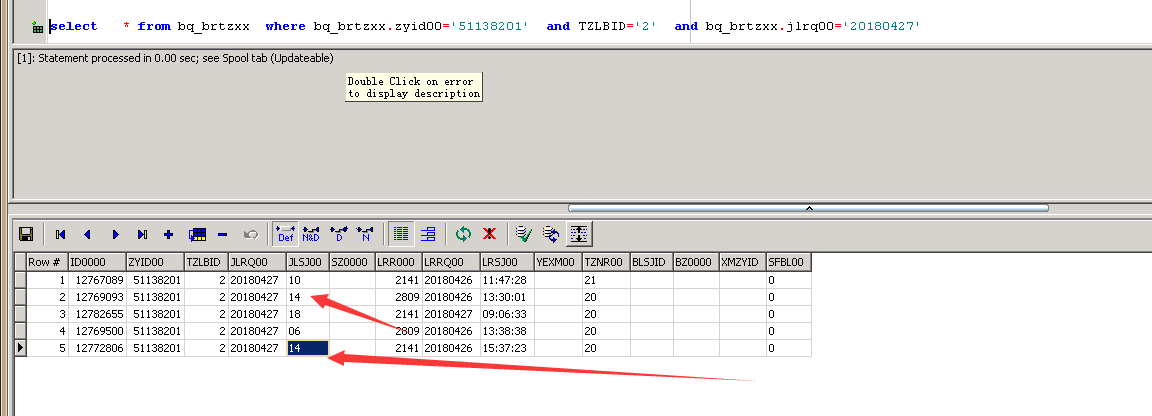The width and height of the screenshot is (1152, 416).
Task: Click LRSJ00 column header
Action: (507, 262)
